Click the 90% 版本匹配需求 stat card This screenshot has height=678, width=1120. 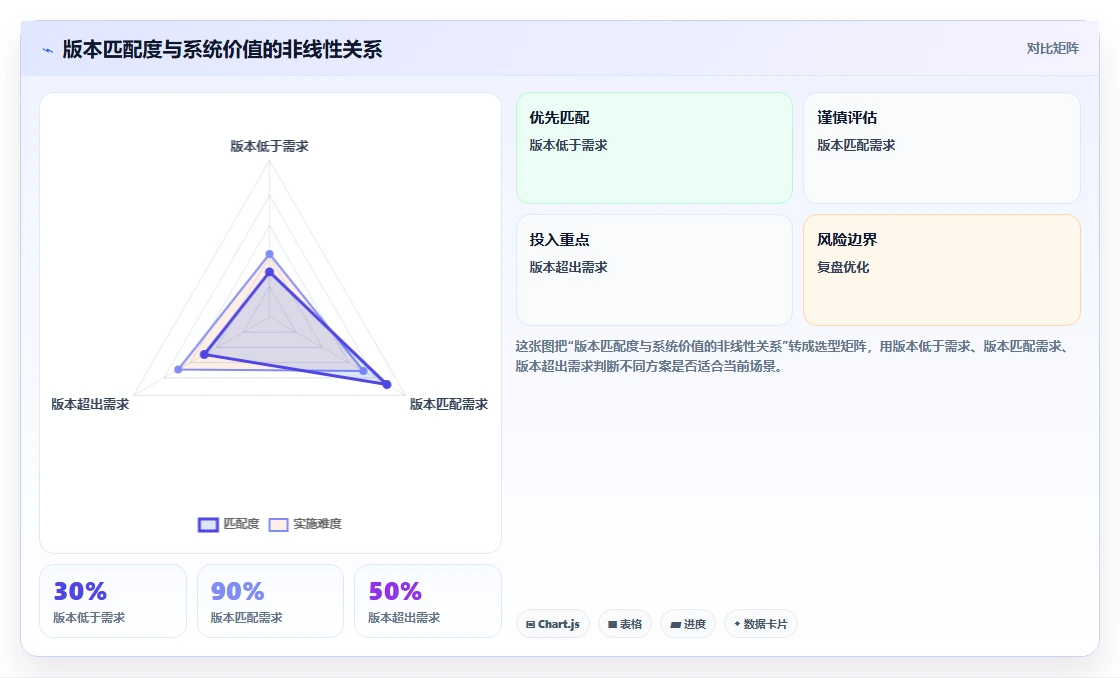(x=270, y=601)
